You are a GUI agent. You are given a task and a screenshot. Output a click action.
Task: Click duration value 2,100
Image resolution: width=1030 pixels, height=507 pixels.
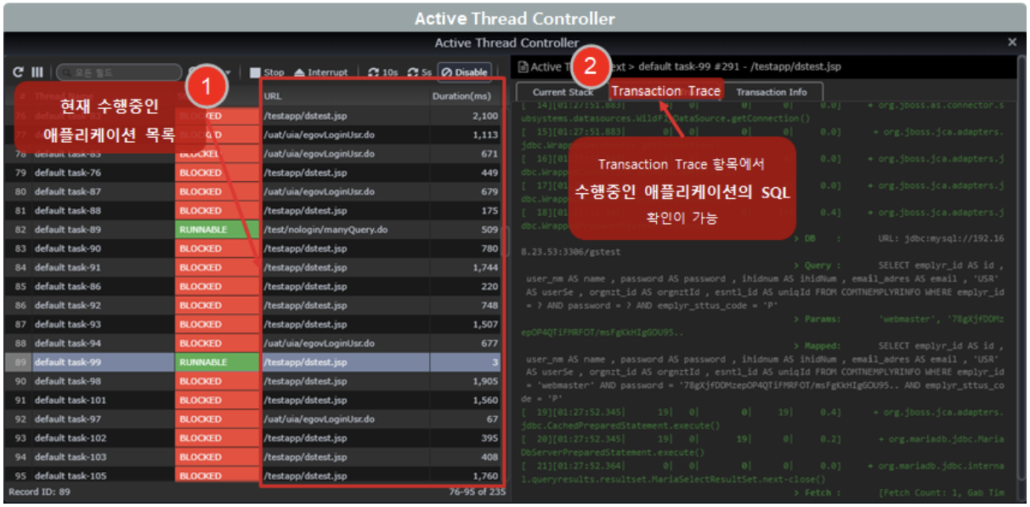(x=485, y=116)
